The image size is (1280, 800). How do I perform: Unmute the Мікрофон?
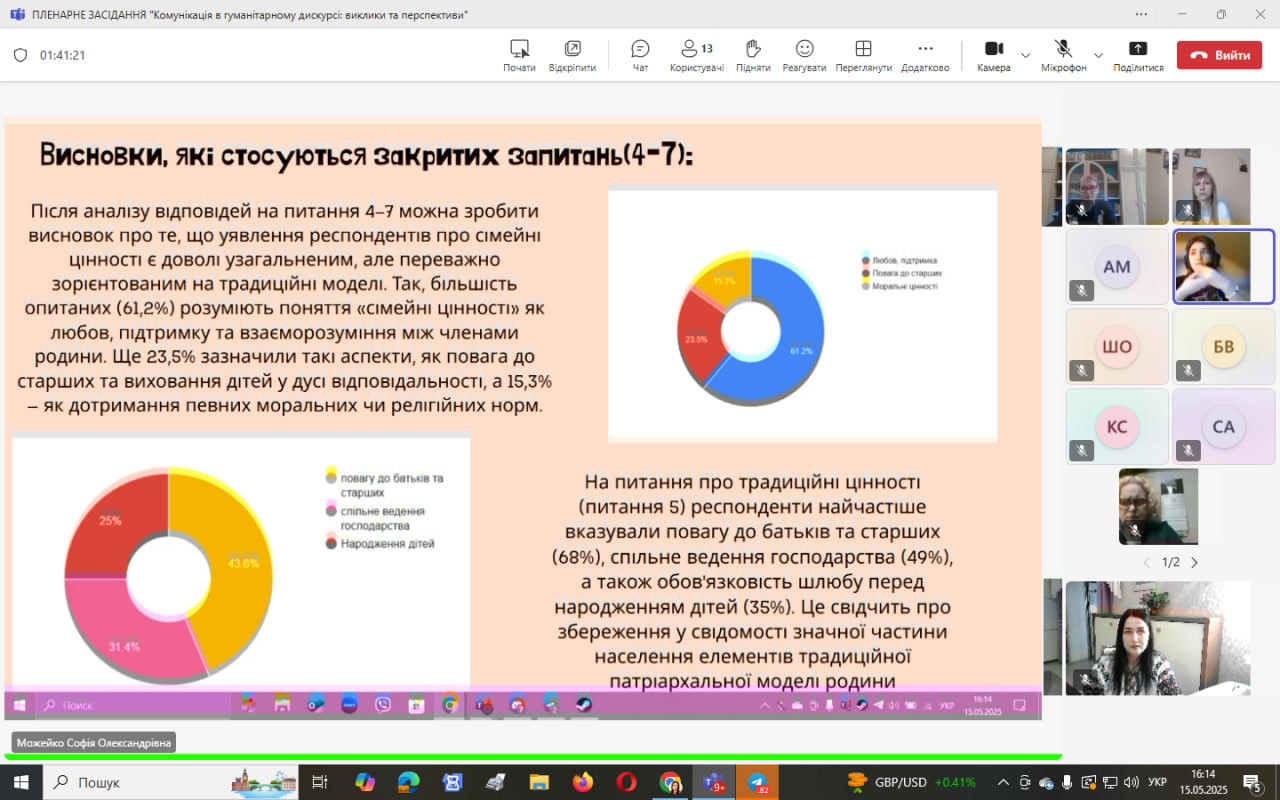1063,55
